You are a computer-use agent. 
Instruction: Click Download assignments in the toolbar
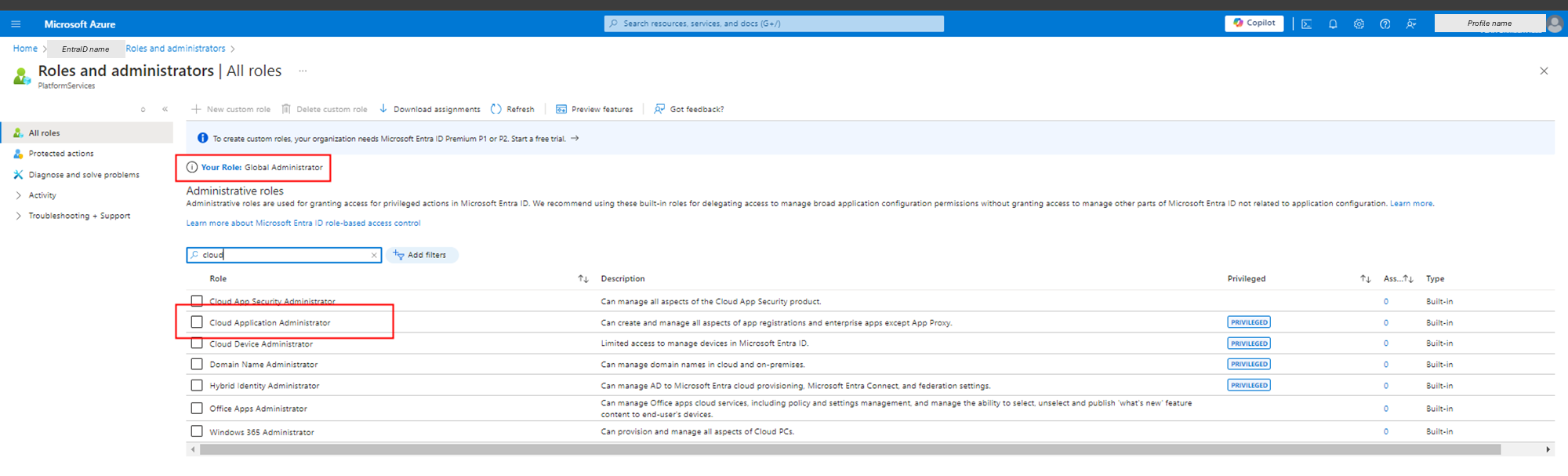[430, 109]
